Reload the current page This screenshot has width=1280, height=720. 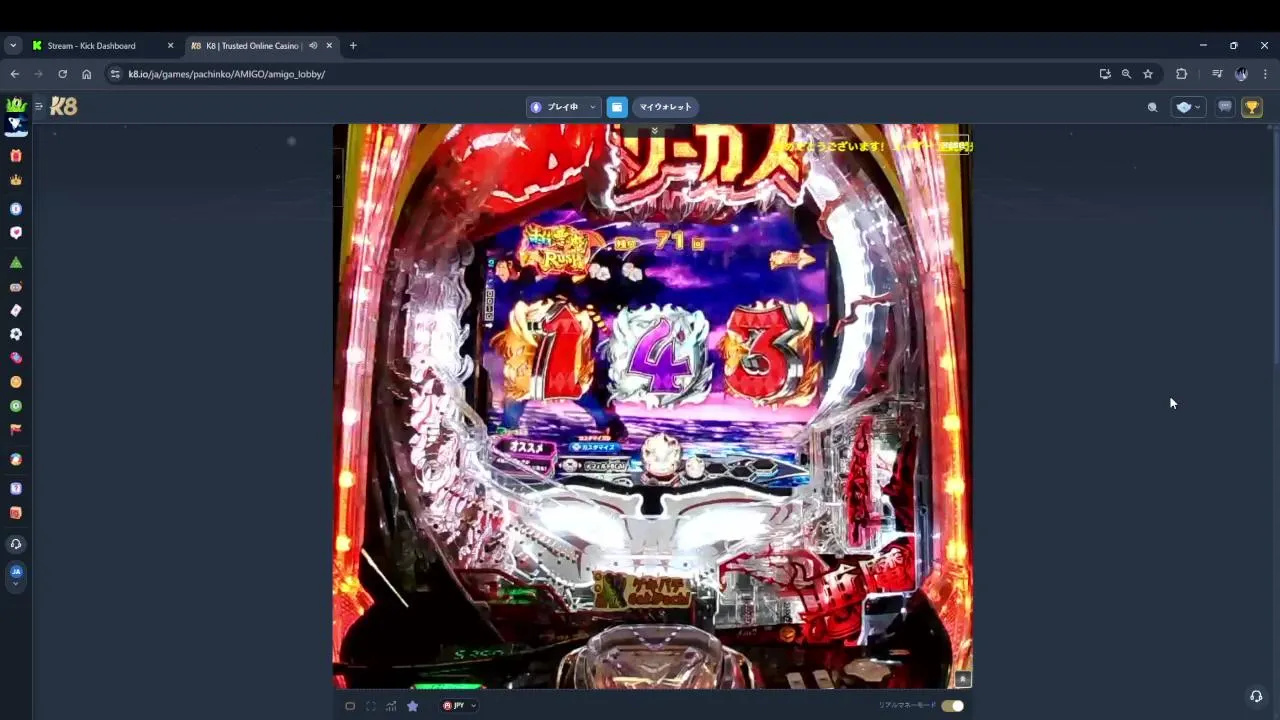coord(62,74)
